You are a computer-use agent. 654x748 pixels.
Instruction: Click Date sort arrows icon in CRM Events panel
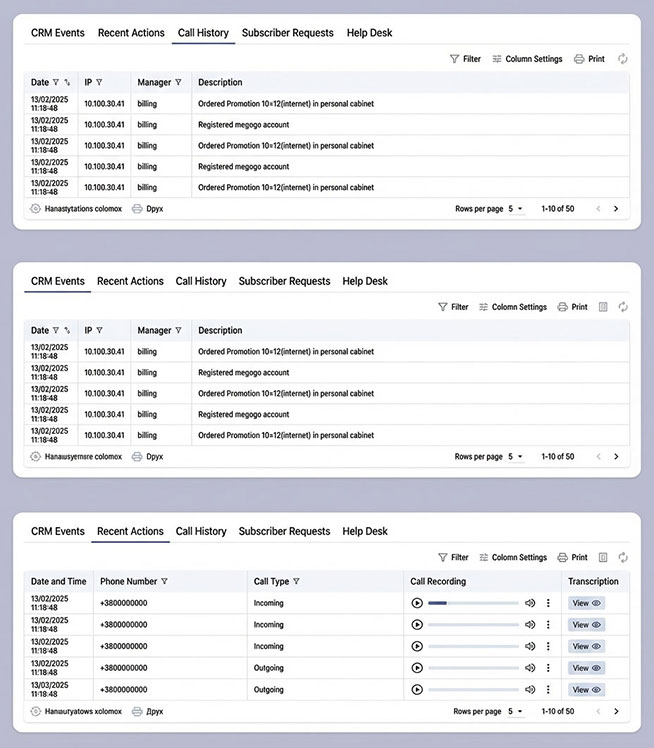click(67, 330)
